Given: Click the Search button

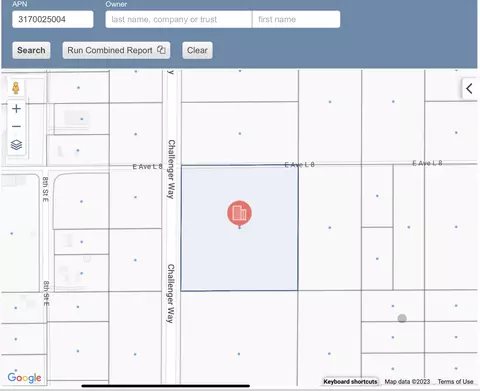Looking at the screenshot, I should click(31, 50).
